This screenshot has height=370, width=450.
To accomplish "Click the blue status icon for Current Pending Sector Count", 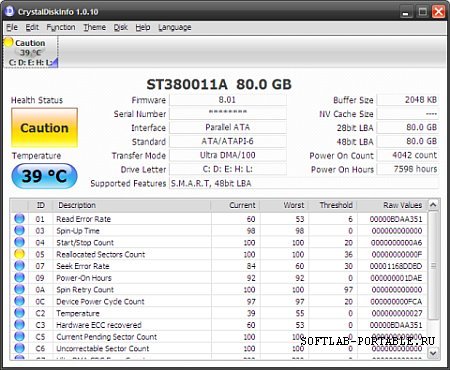I will point(20,337).
